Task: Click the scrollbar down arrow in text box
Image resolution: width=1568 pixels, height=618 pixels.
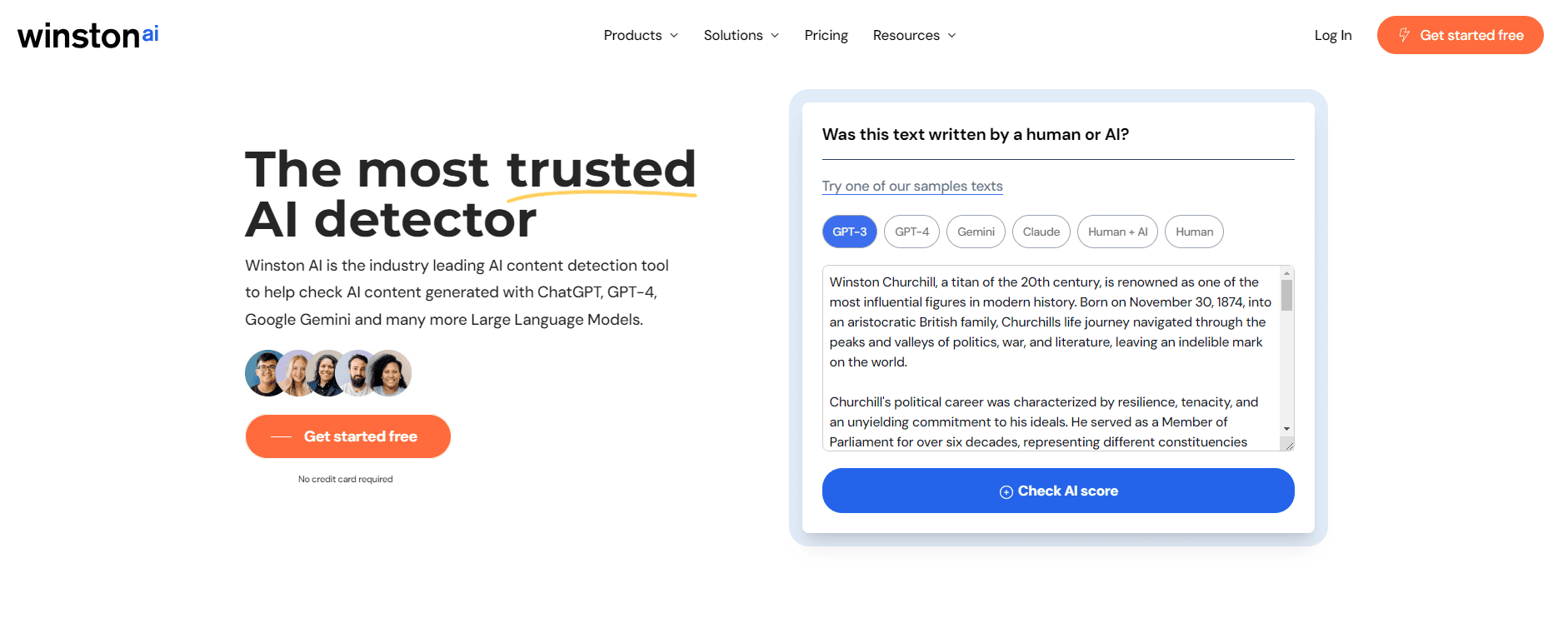Action: pos(1286,429)
